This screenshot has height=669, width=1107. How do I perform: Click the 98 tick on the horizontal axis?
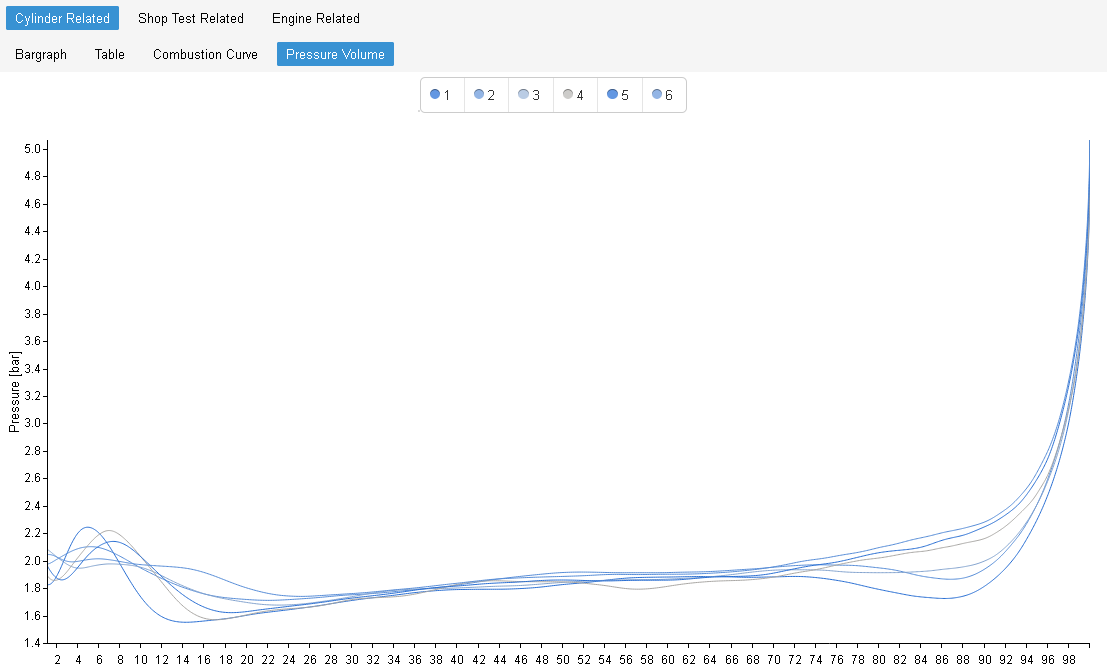[x=1069, y=660]
